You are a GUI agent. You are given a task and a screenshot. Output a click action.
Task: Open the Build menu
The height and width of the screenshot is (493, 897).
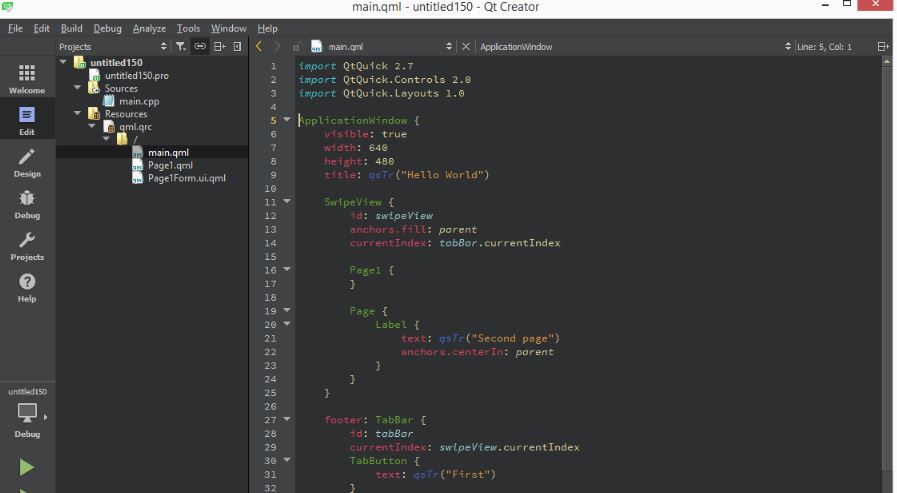[x=72, y=28]
